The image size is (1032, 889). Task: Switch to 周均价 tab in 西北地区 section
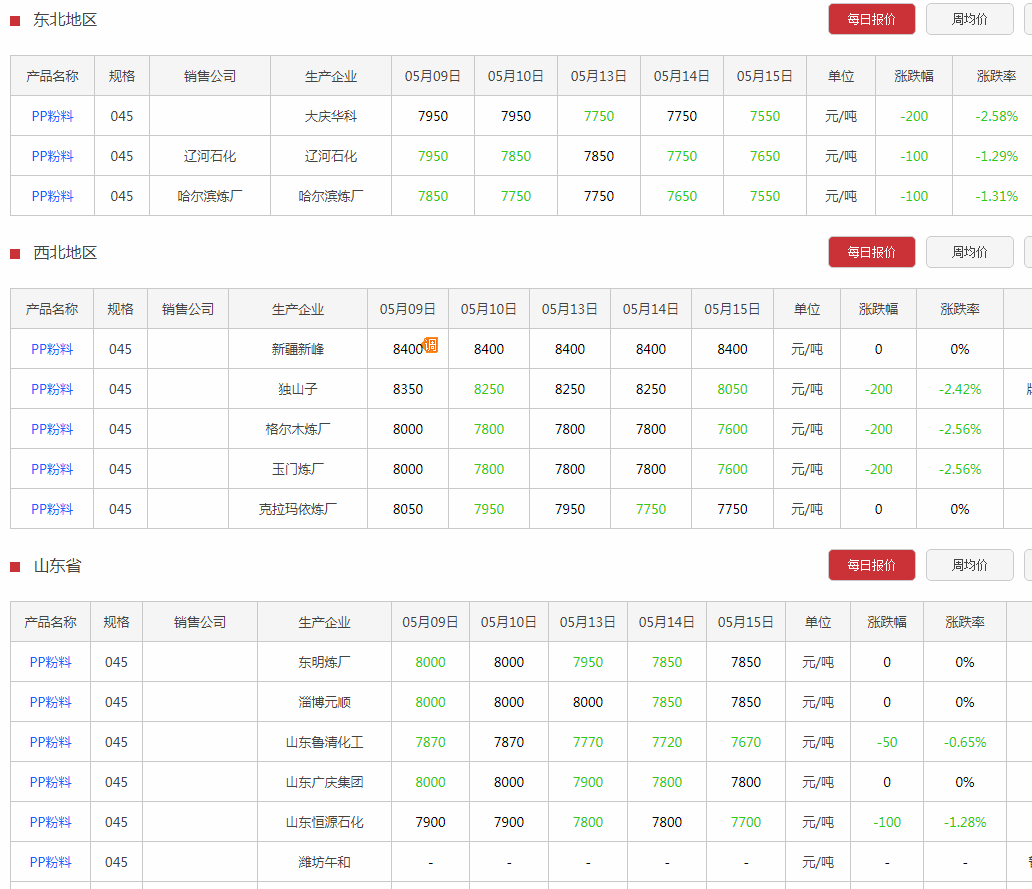coord(969,252)
